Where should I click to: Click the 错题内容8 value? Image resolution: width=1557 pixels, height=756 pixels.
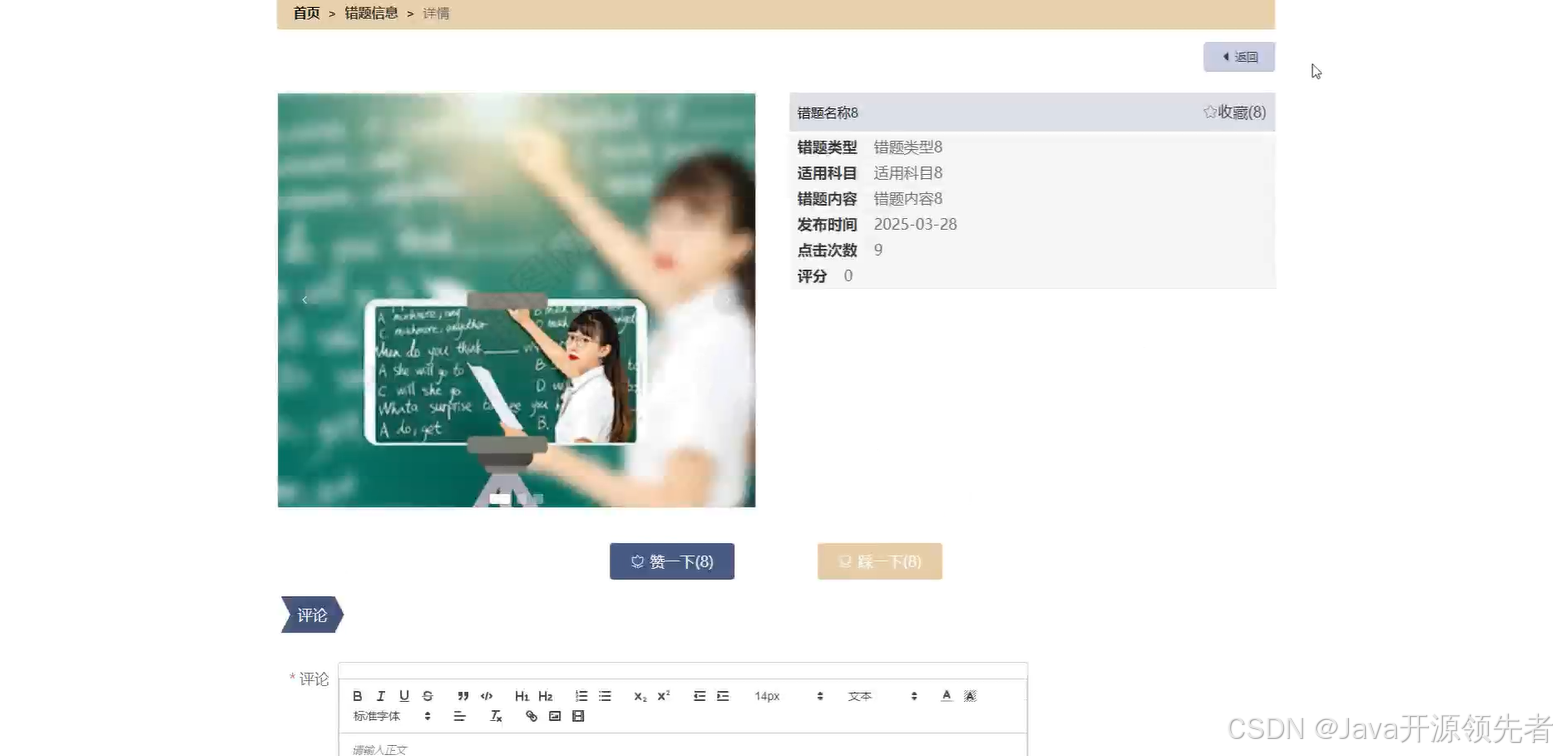[x=908, y=198]
